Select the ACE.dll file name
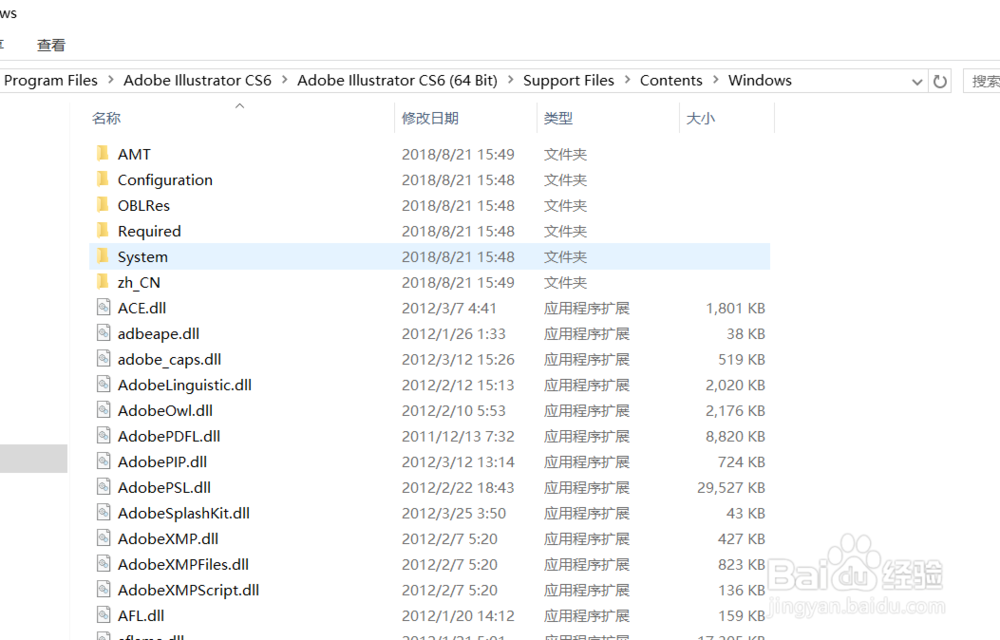1000x640 pixels. click(142, 308)
